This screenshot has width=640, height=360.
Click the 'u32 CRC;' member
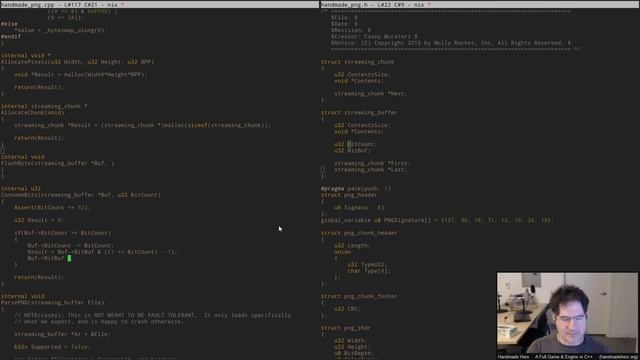pos(347,309)
